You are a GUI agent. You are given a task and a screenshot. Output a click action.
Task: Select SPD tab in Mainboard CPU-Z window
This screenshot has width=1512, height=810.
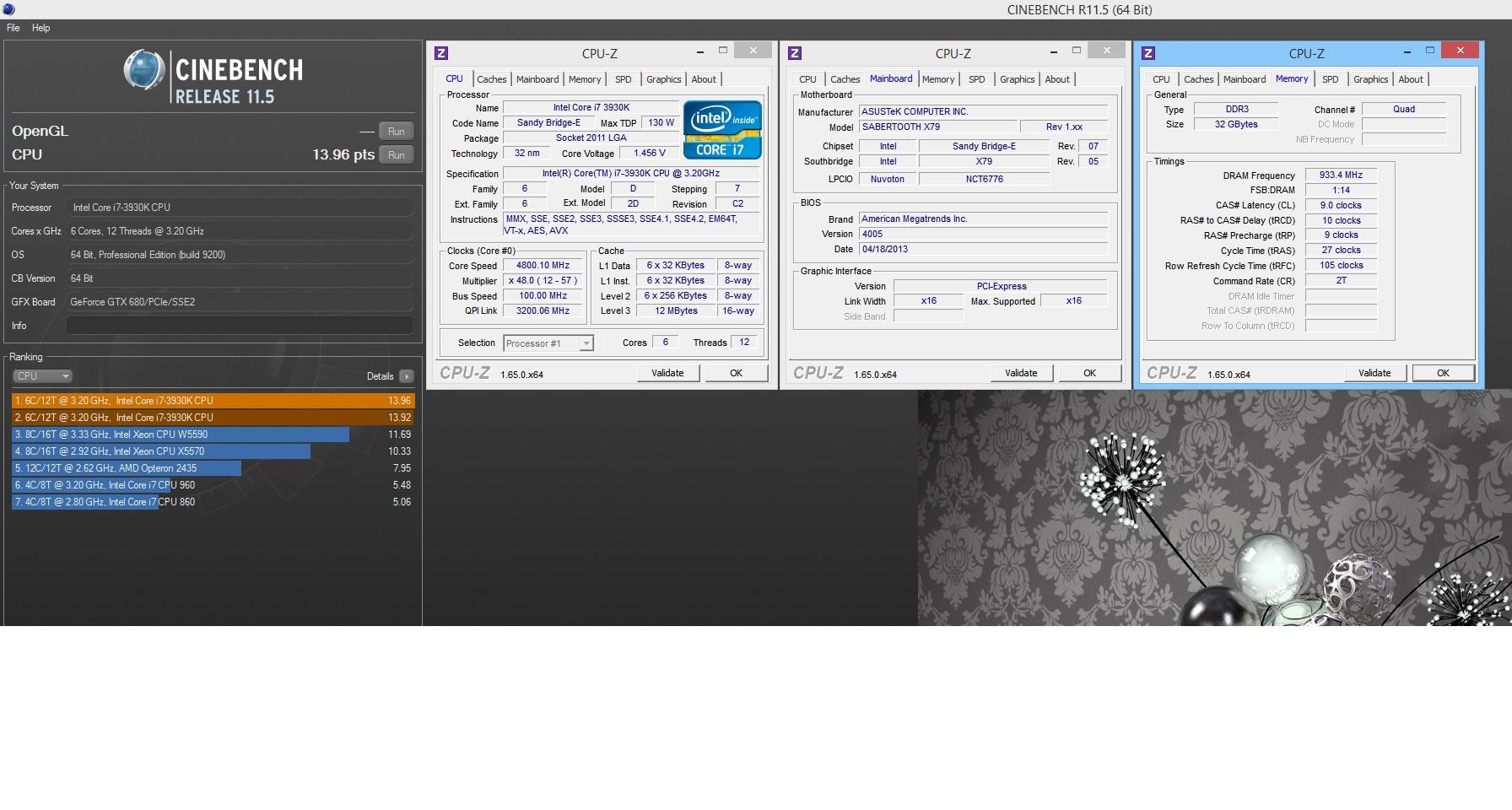pyautogui.click(x=977, y=79)
